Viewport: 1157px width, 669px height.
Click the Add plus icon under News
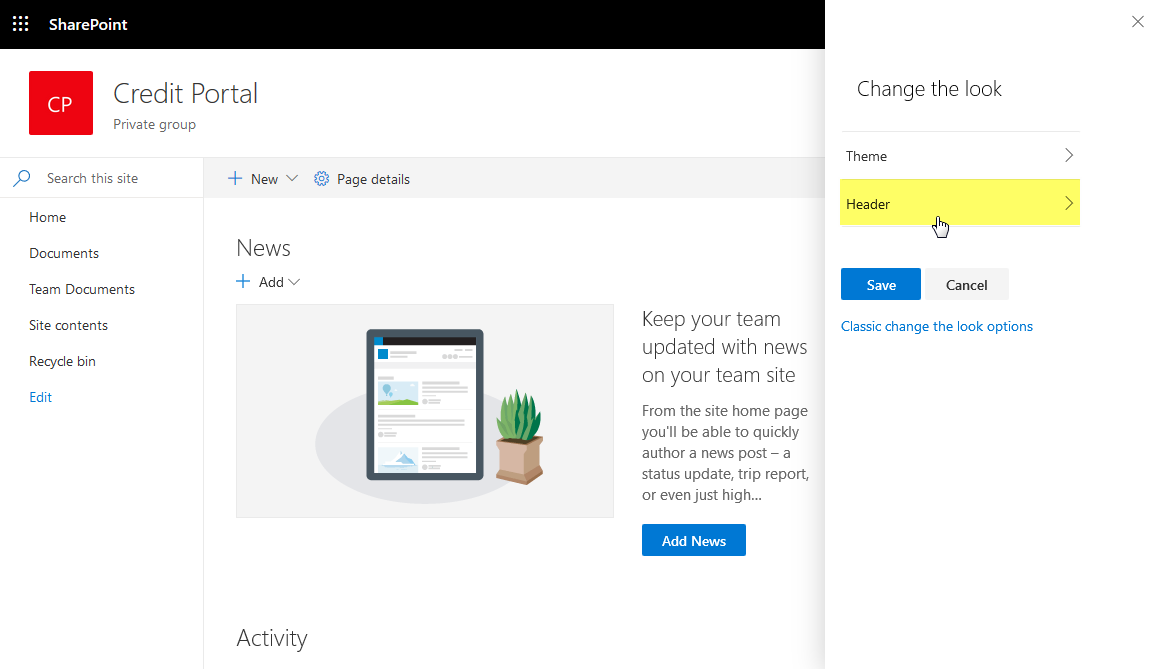point(243,282)
